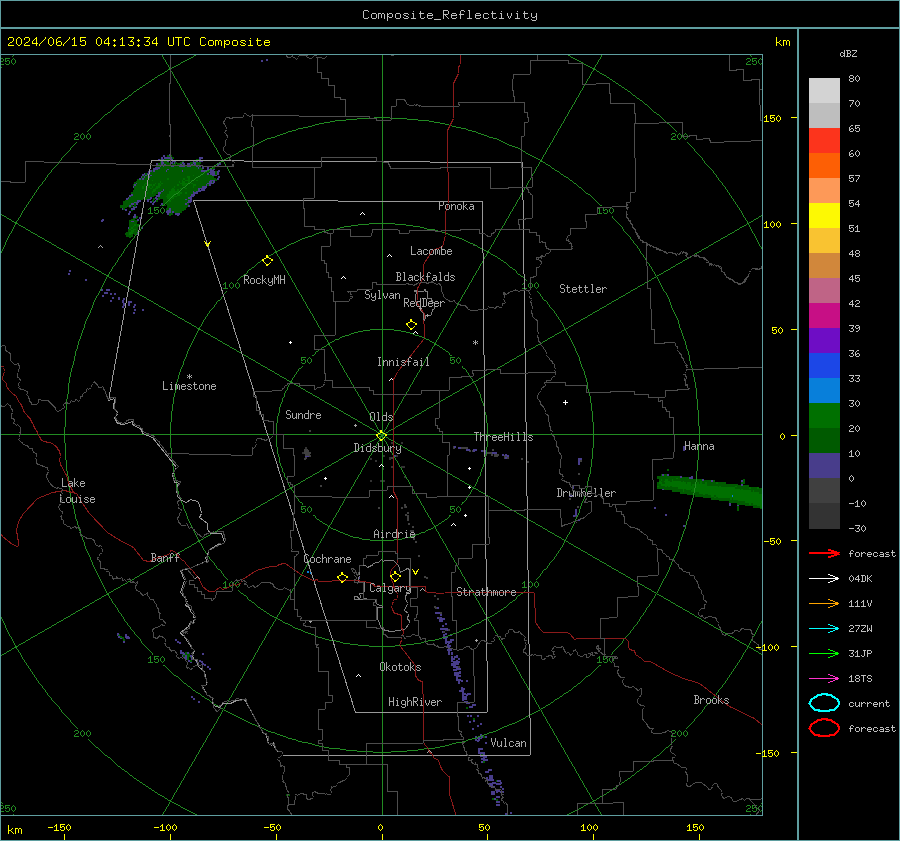
Task: Select the Olds label
Action: point(381,417)
